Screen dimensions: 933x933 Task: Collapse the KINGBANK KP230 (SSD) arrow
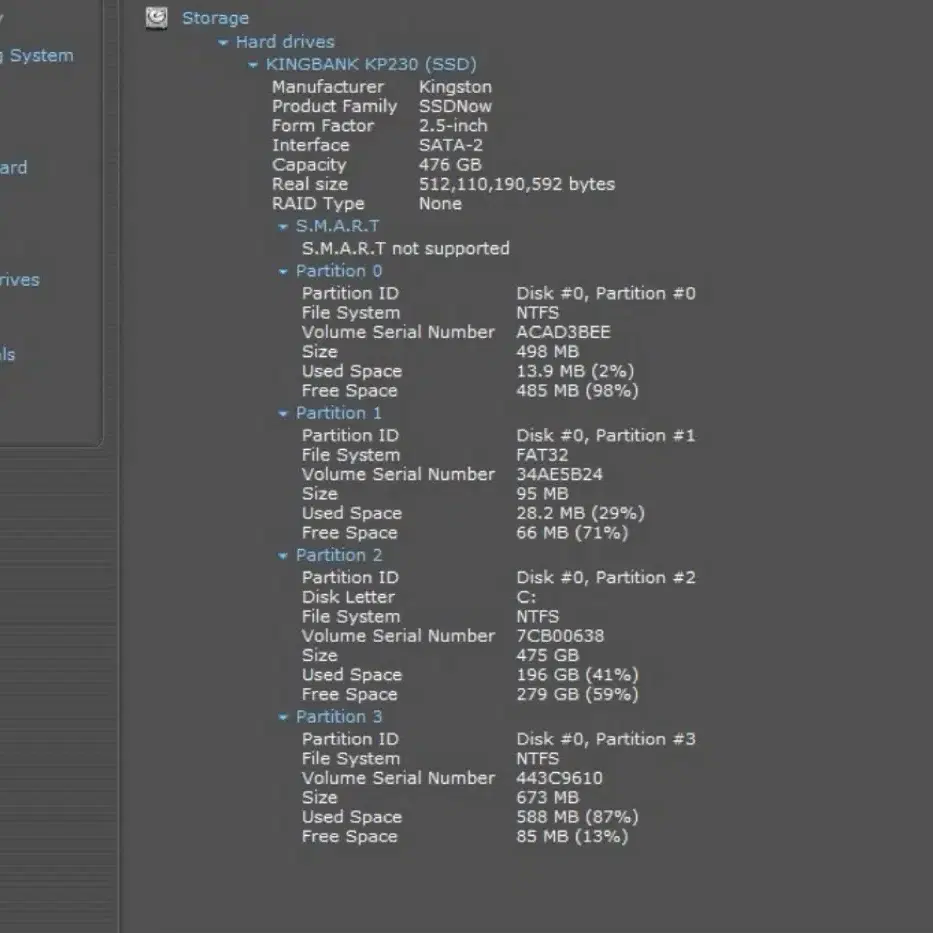point(253,64)
